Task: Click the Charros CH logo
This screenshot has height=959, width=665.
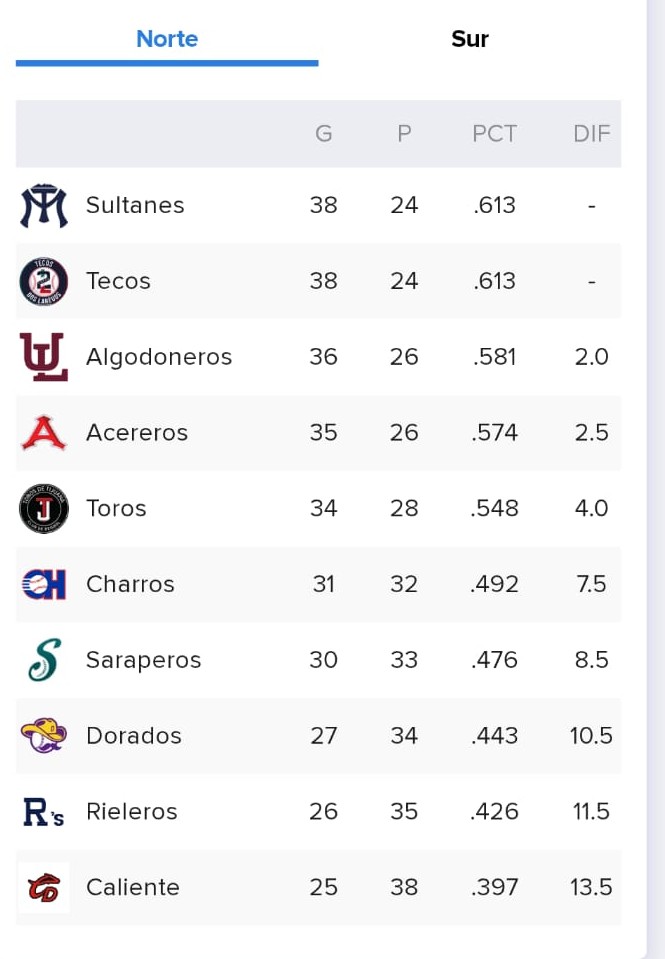Action: click(x=43, y=584)
